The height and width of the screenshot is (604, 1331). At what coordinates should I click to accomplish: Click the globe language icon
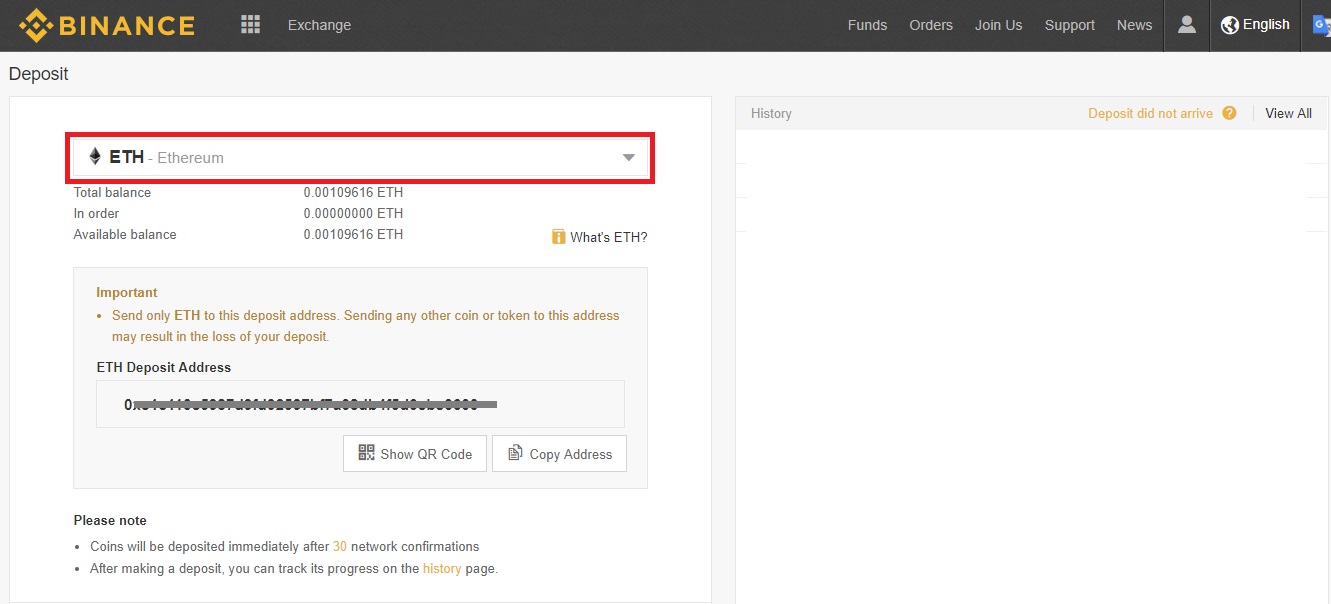[1230, 25]
